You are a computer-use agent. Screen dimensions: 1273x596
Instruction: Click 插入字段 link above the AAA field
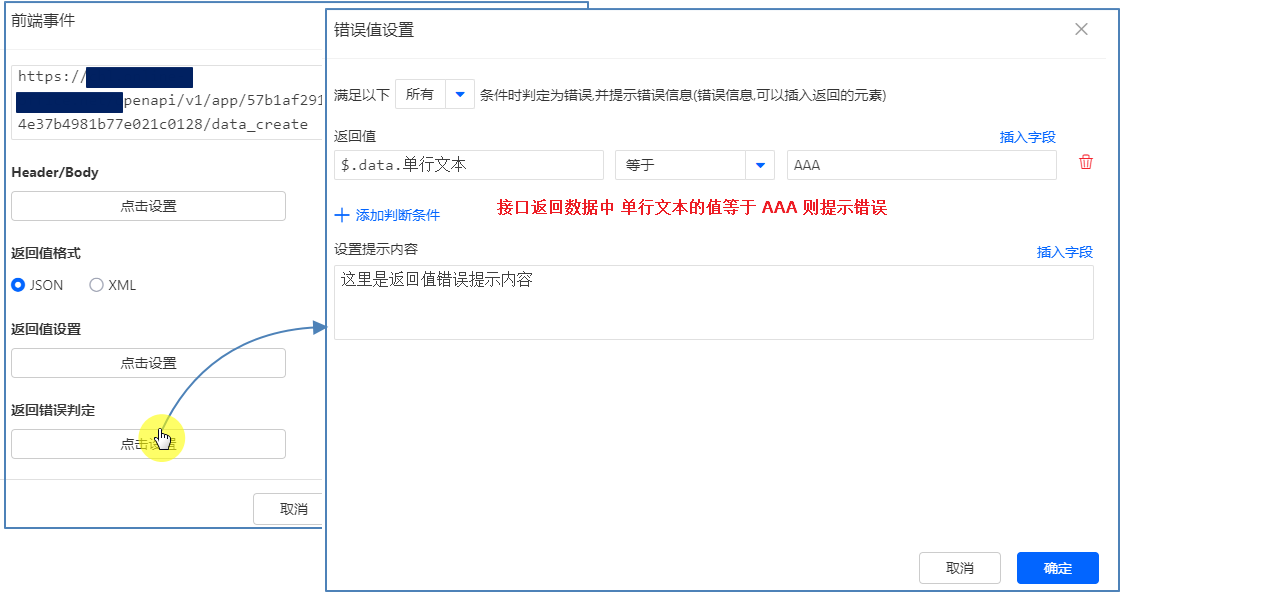[1027, 137]
